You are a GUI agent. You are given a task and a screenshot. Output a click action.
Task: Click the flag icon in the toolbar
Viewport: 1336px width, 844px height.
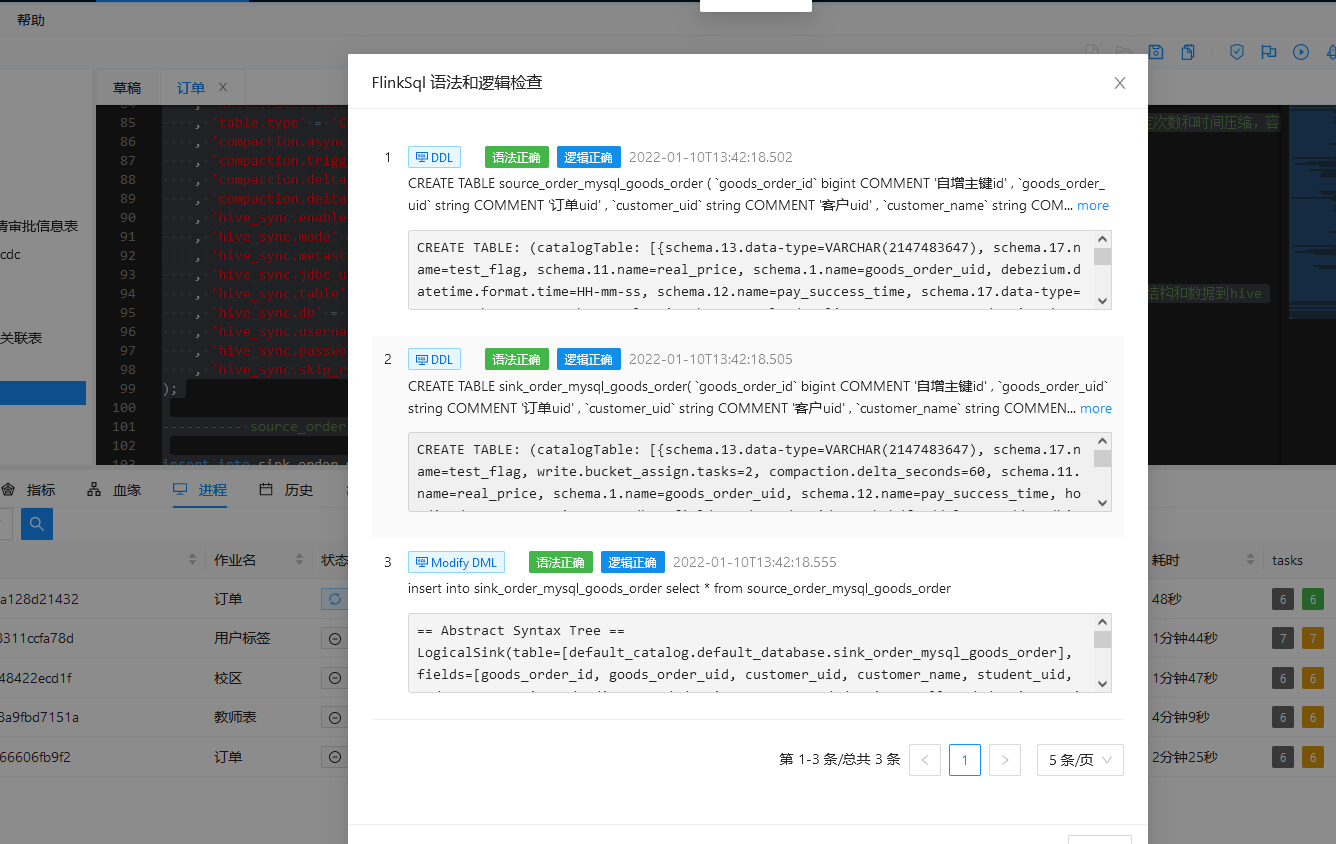(1269, 52)
